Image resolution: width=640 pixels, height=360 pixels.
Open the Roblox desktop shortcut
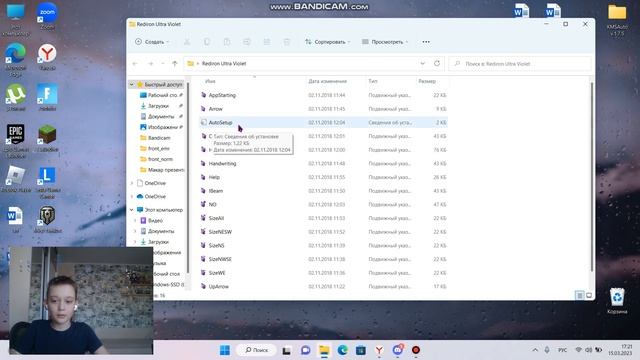[x=16, y=180]
